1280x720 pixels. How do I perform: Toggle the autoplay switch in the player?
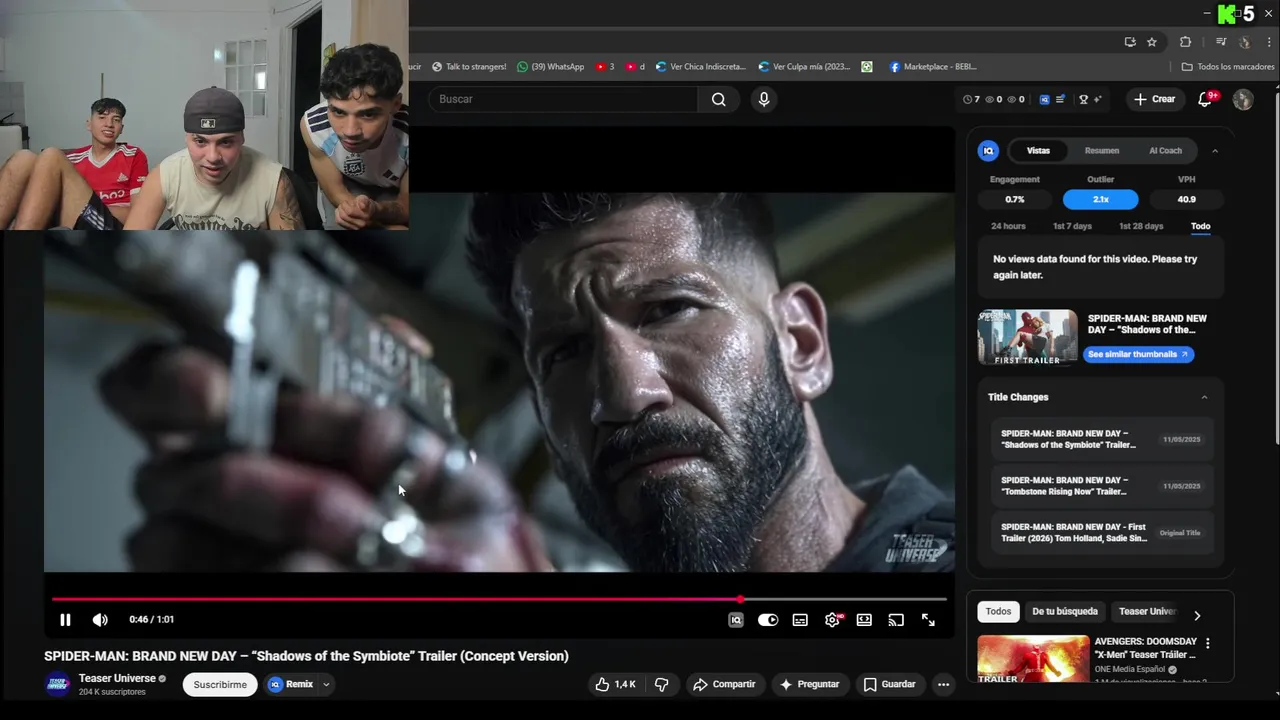(768, 620)
